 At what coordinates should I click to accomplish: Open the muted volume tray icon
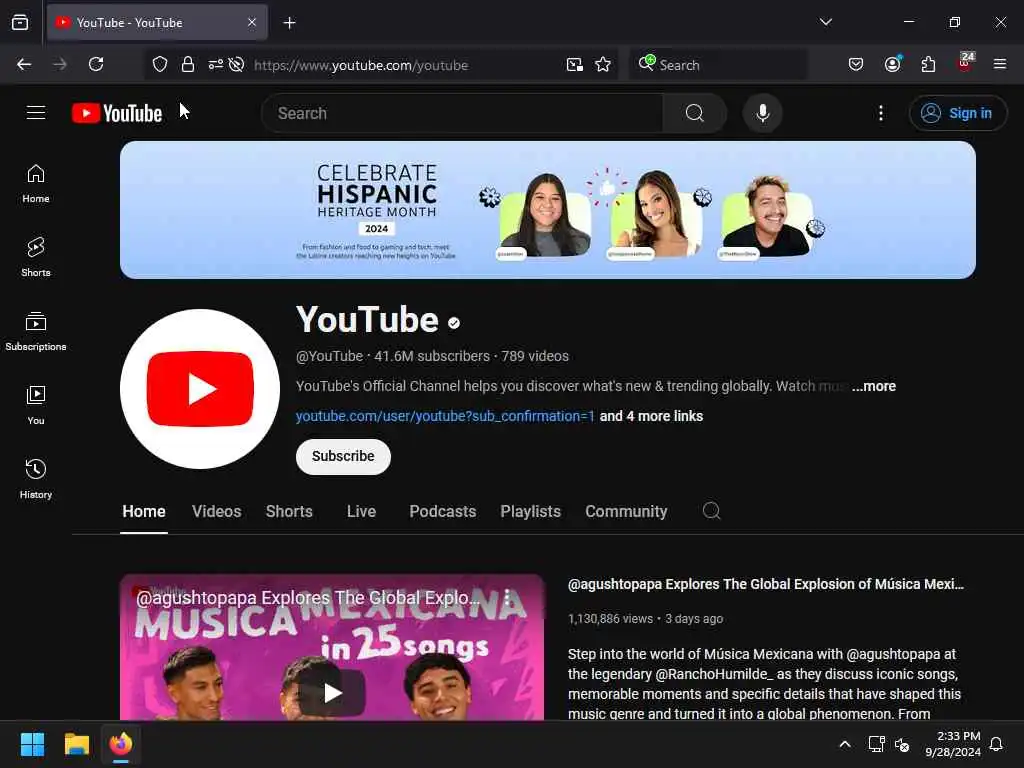(x=902, y=744)
